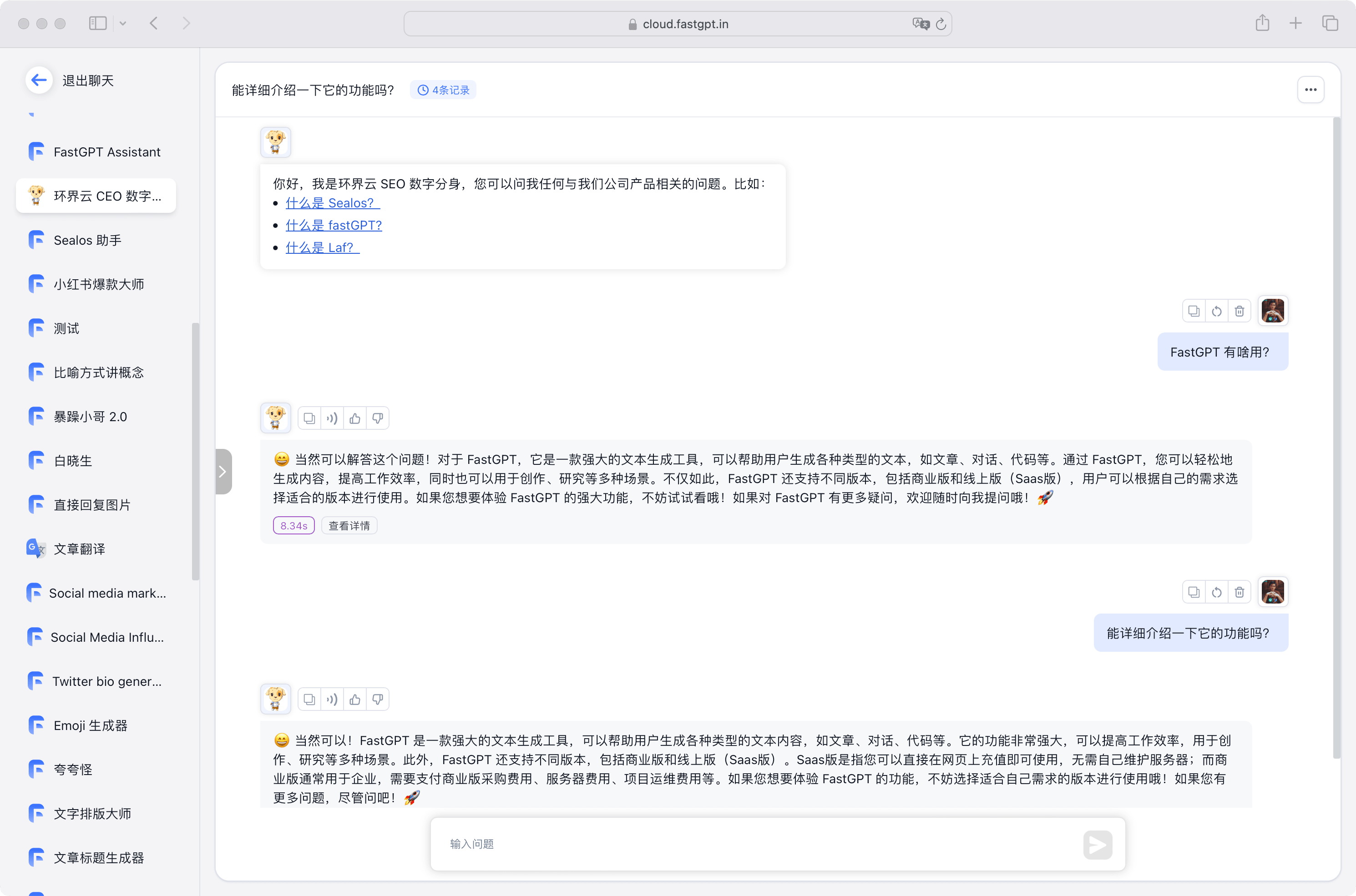Read aloud the second AI response

[x=332, y=700]
